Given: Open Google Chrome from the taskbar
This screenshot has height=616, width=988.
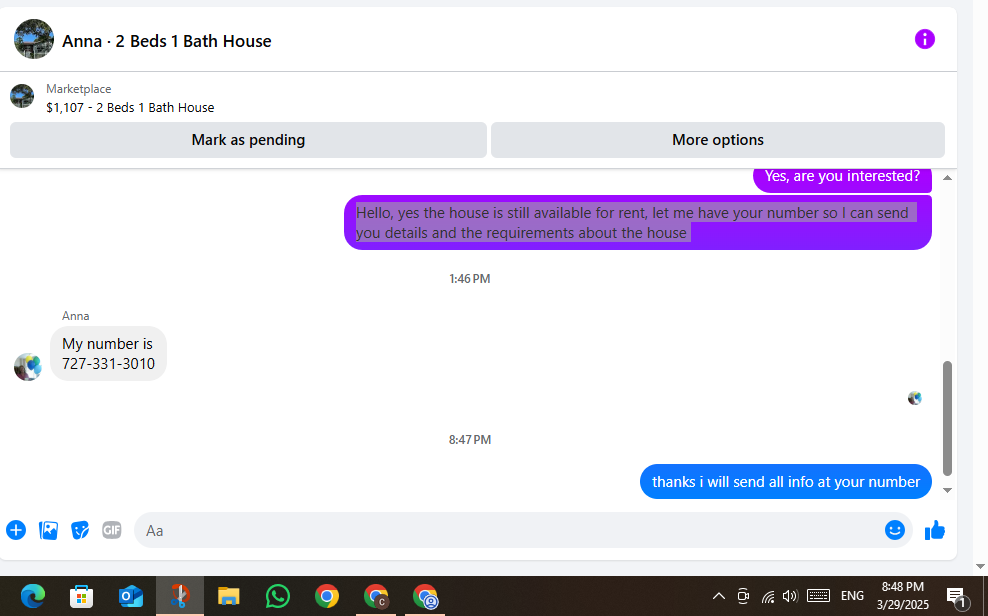Looking at the screenshot, I should pos(327,596).
